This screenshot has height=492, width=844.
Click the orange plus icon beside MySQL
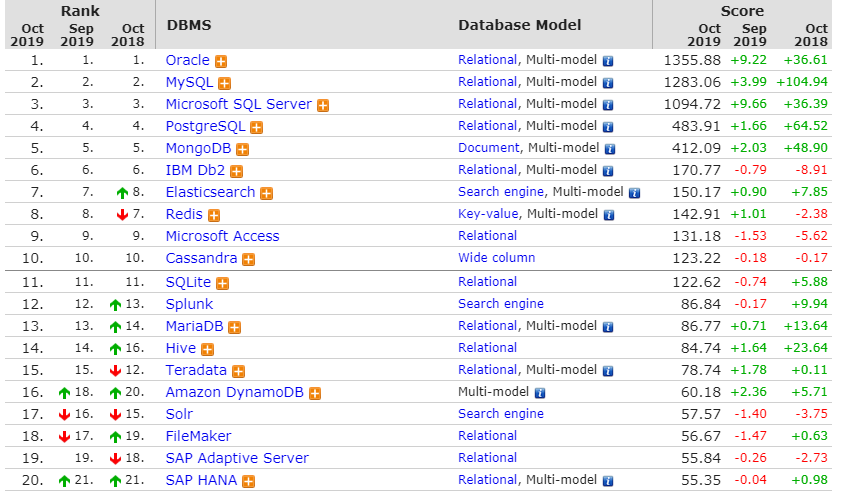[225, 83]
